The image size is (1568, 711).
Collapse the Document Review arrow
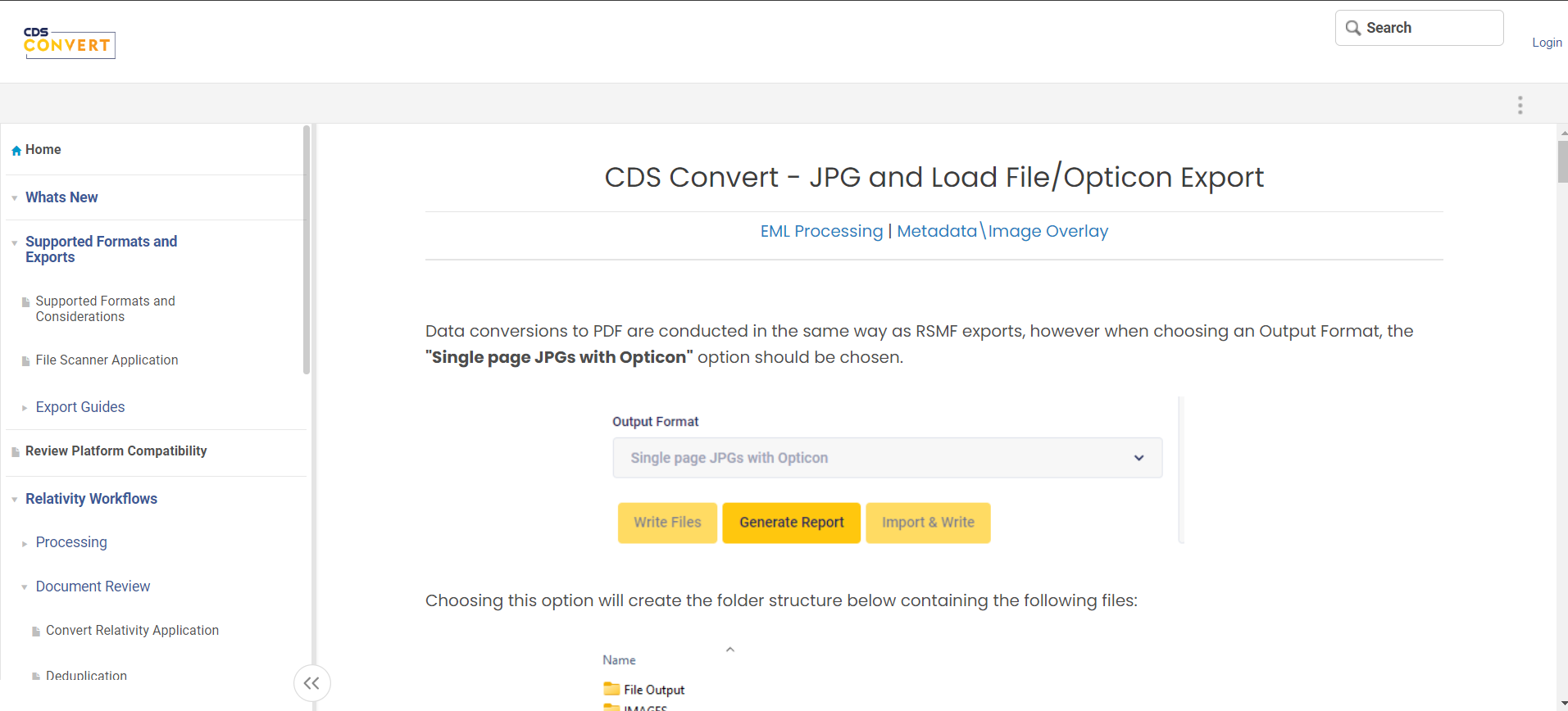pos(25,587)
